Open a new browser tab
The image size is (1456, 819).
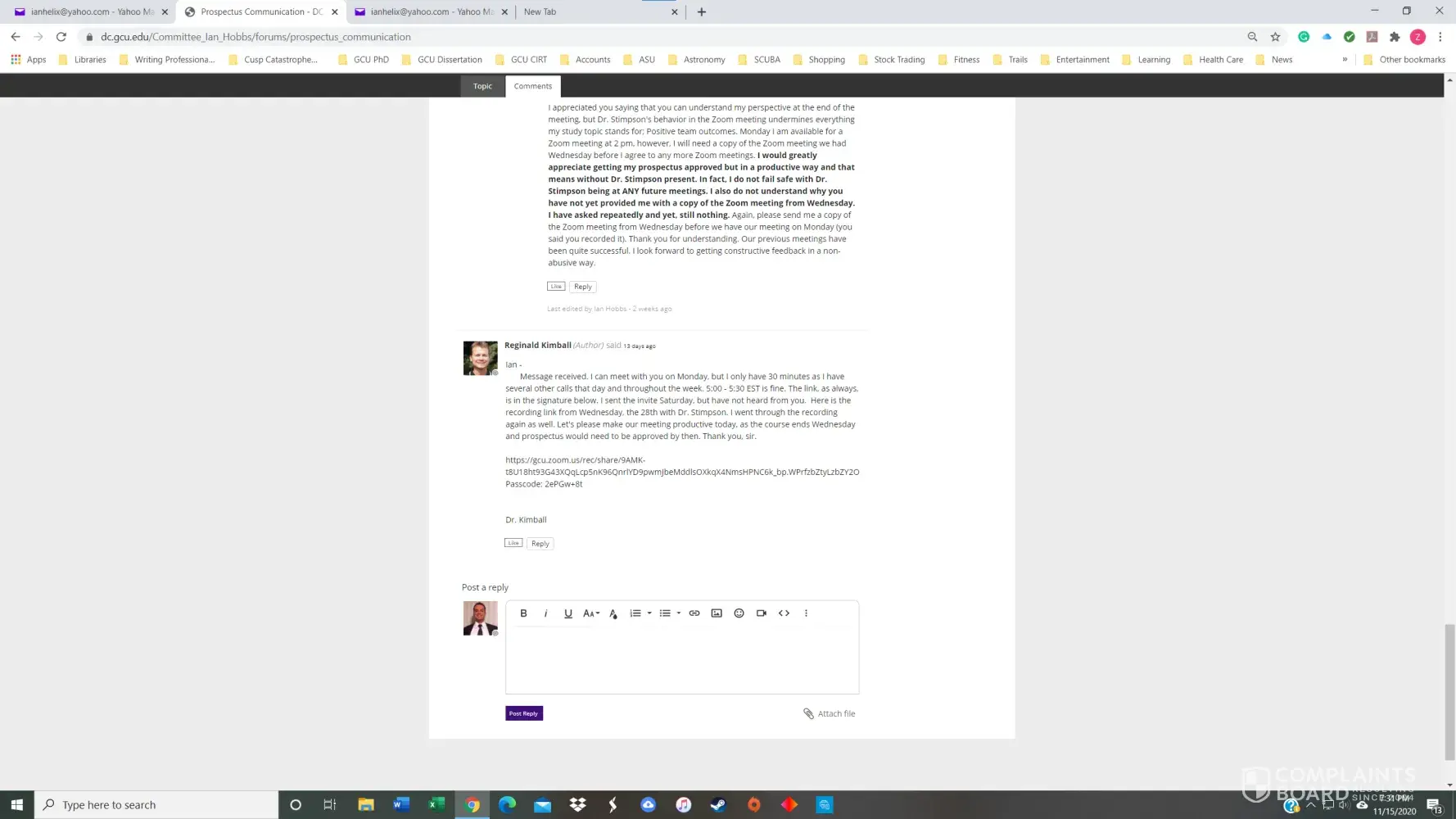coord(702,12)
